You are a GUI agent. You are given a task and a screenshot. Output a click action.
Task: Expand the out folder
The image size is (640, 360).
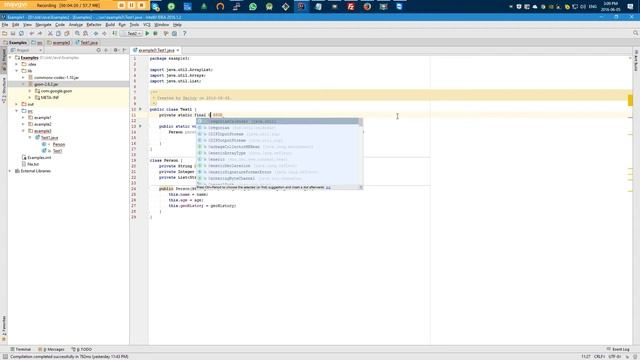tap(17, 104)
